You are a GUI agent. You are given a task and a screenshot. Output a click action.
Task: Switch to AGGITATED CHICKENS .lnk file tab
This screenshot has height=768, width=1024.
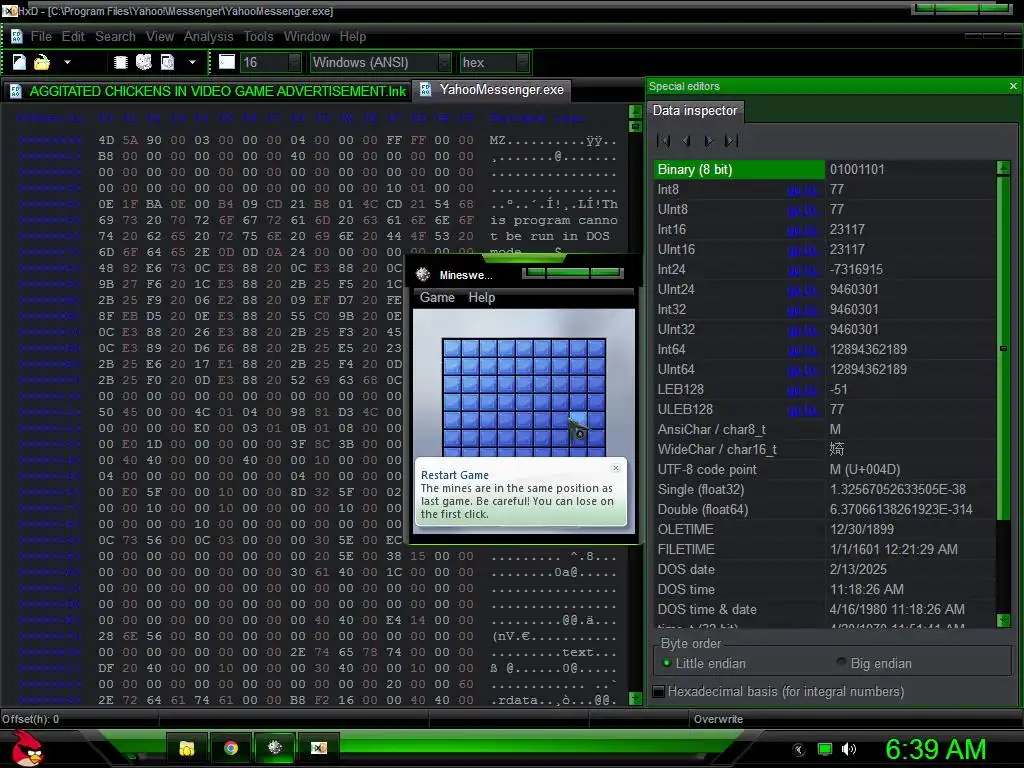(x=209, y=91)
